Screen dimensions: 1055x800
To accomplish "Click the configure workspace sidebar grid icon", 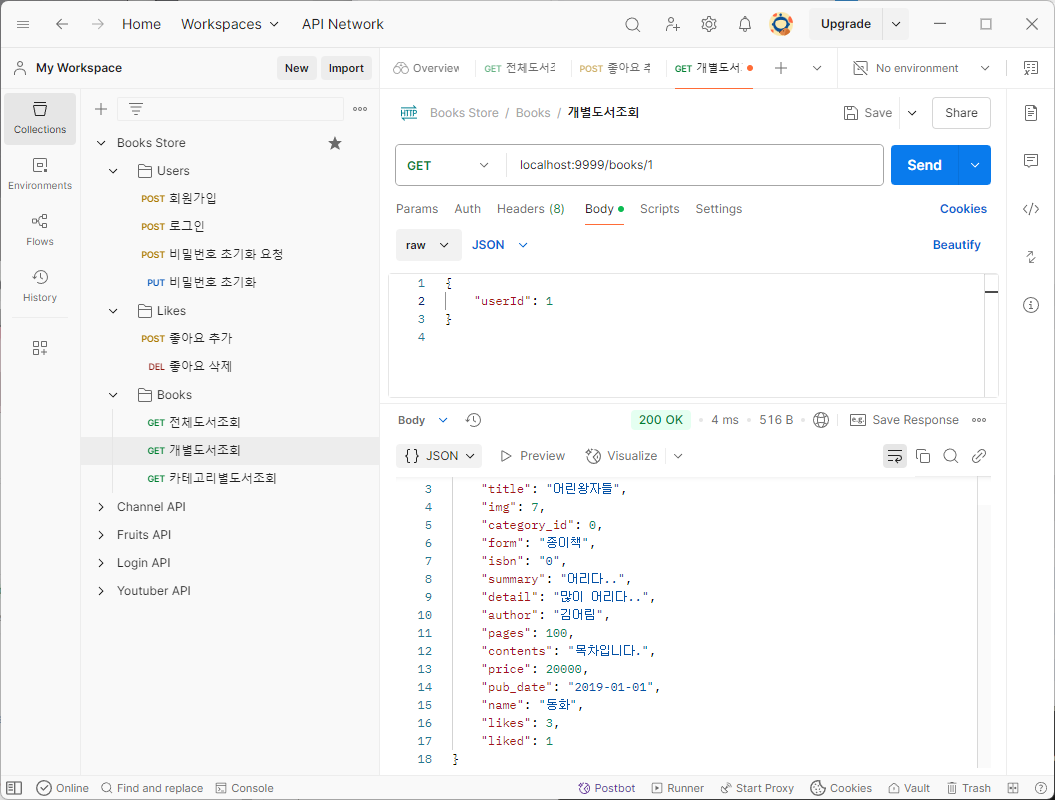I will [x=40, y=348].
